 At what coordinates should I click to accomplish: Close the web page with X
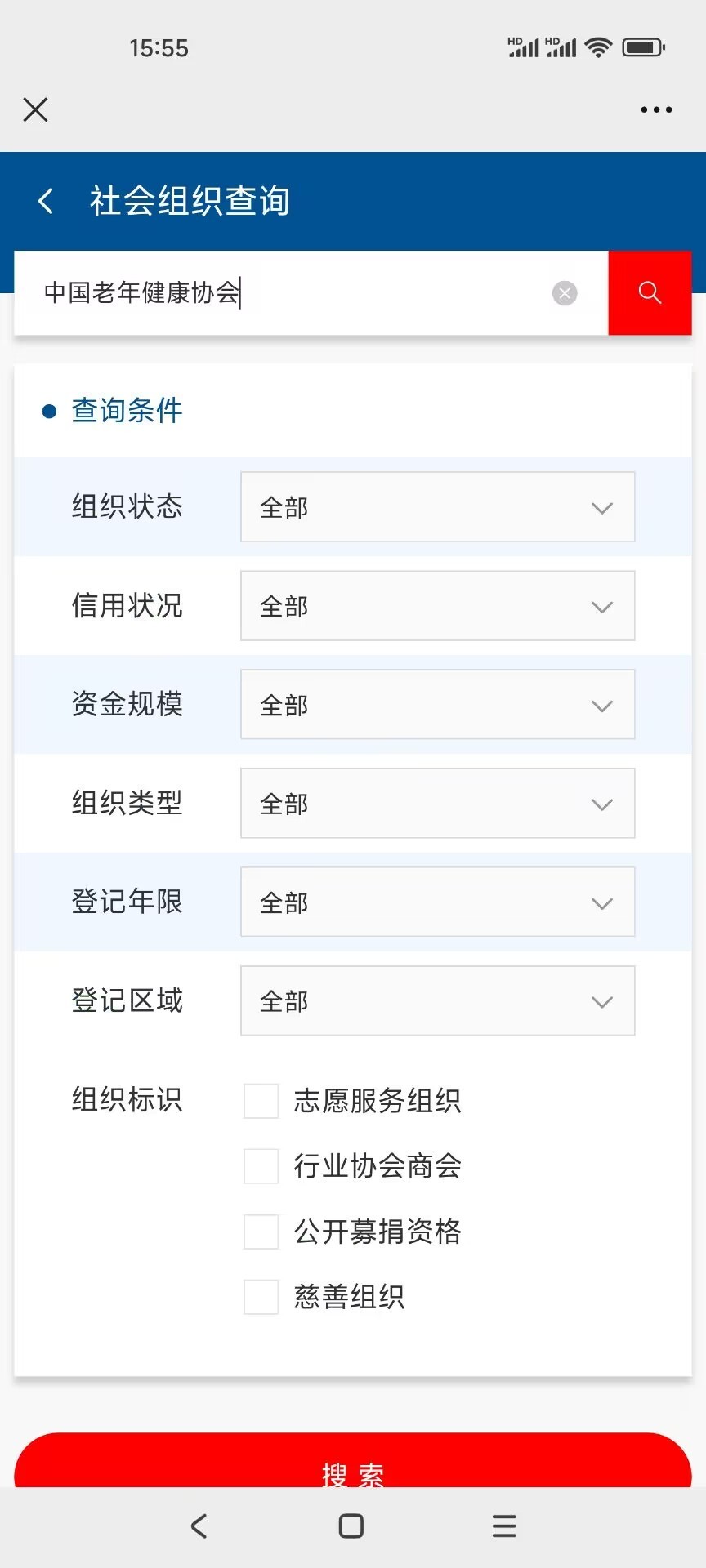pos(35,109)
